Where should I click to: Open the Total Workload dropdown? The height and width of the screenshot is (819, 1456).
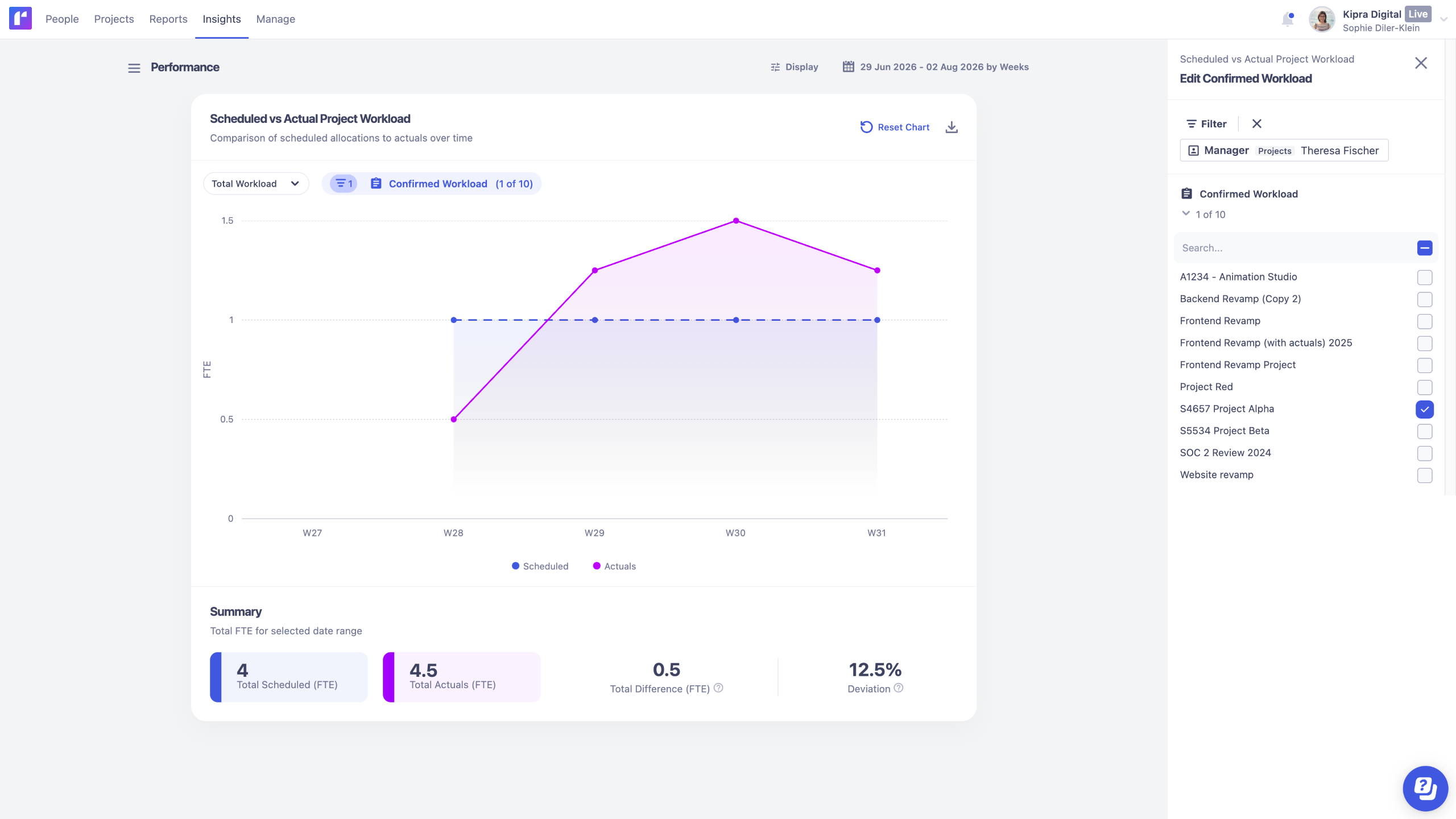(256, 184)
